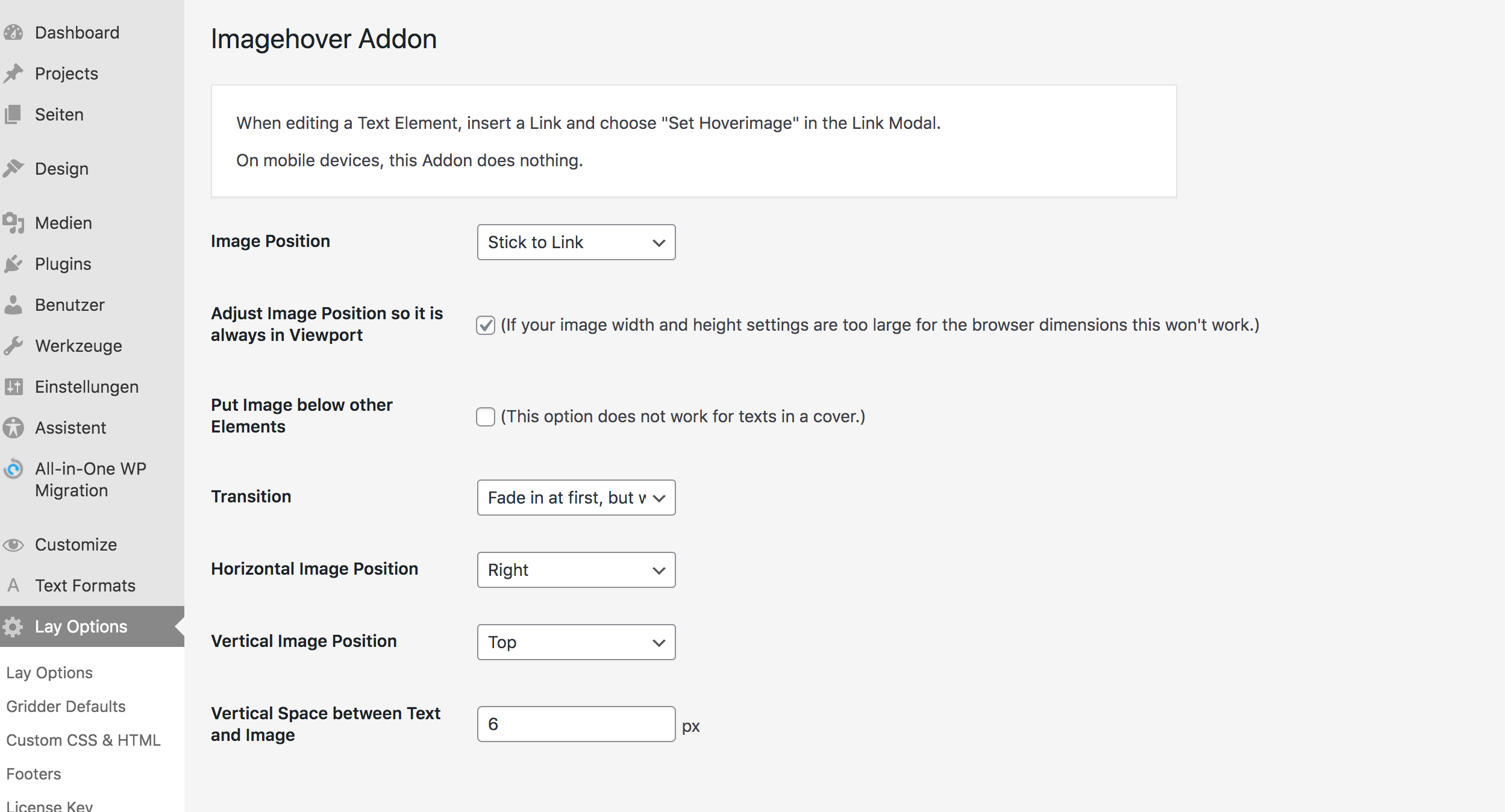The width and height of the screenshot is (1505, 812).
Task: Click the Benutzer user icon
Action: click(x=13, y=305)
